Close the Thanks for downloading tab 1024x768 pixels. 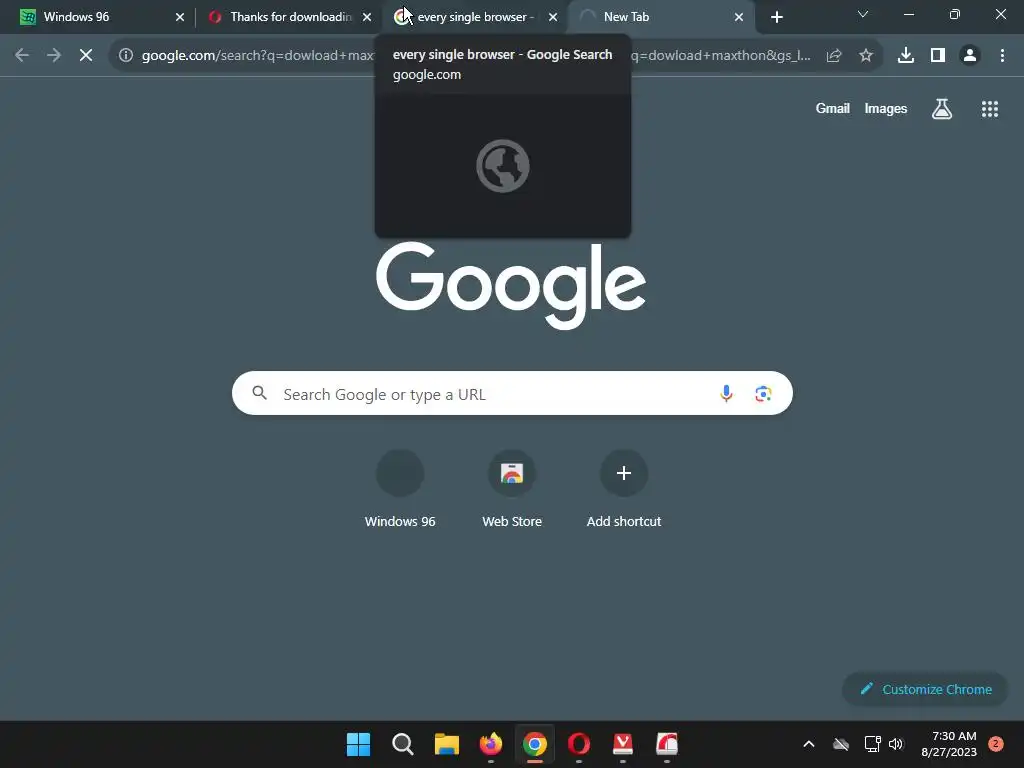click(x=367, y=17)
